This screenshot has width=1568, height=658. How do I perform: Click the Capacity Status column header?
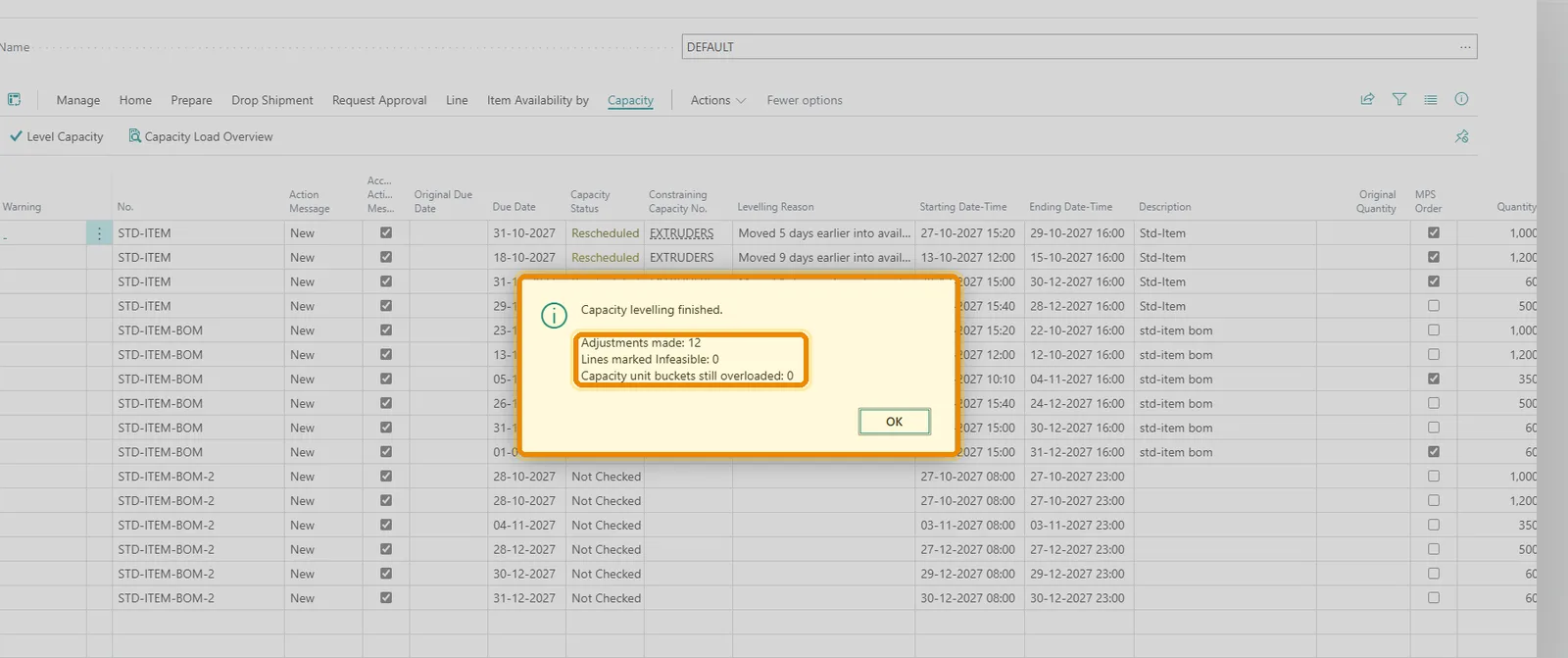click(590, 201)
